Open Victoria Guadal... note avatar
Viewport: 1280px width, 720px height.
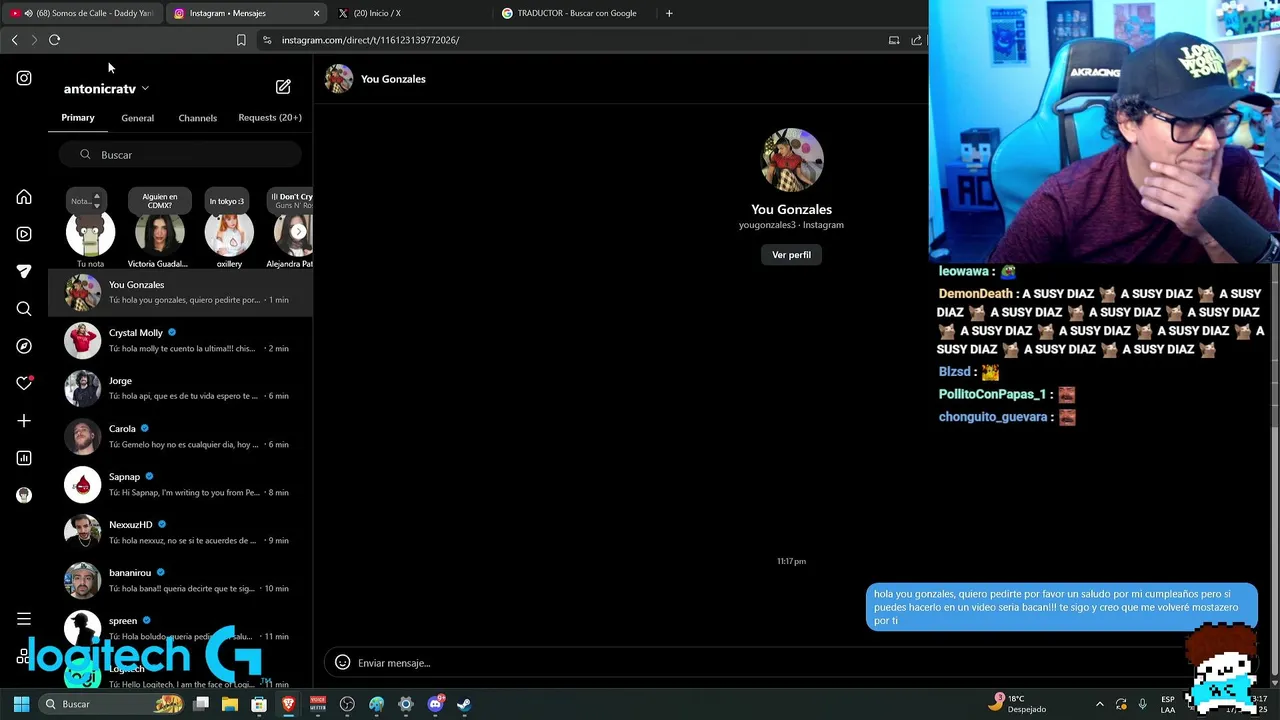(159, 233)
